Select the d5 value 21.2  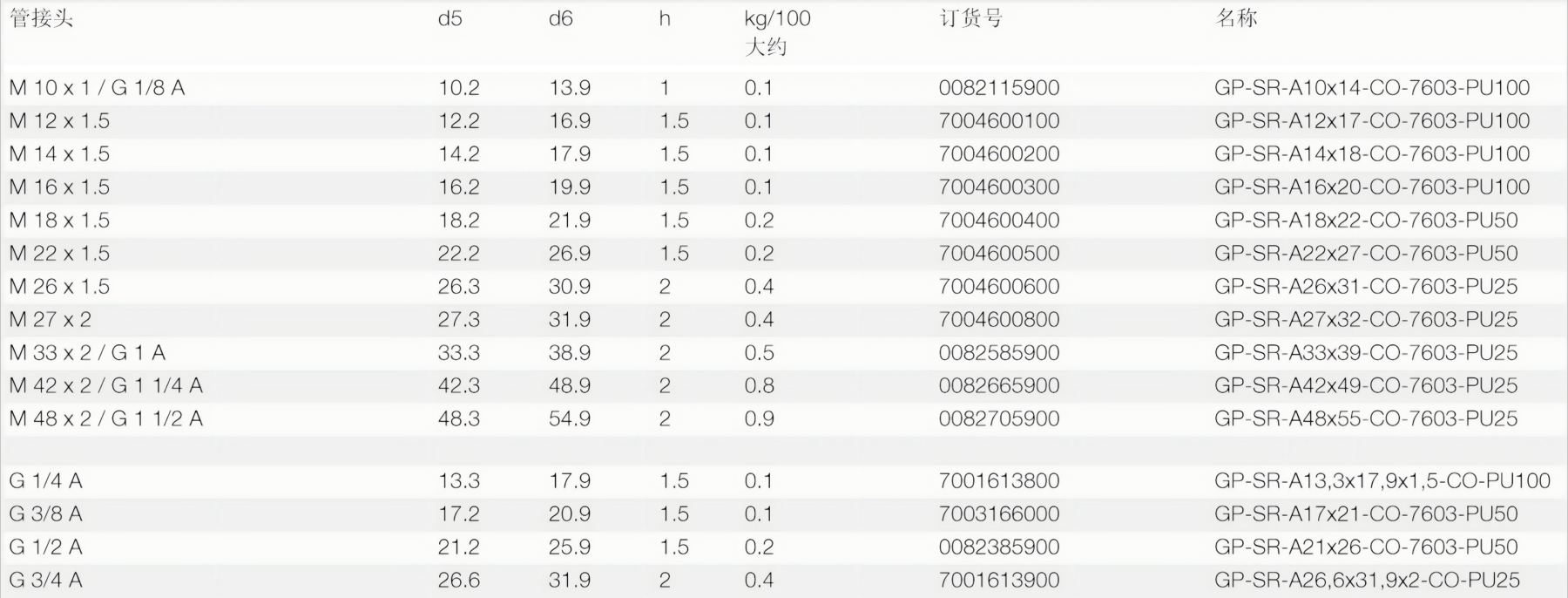[x=458, y=547]
